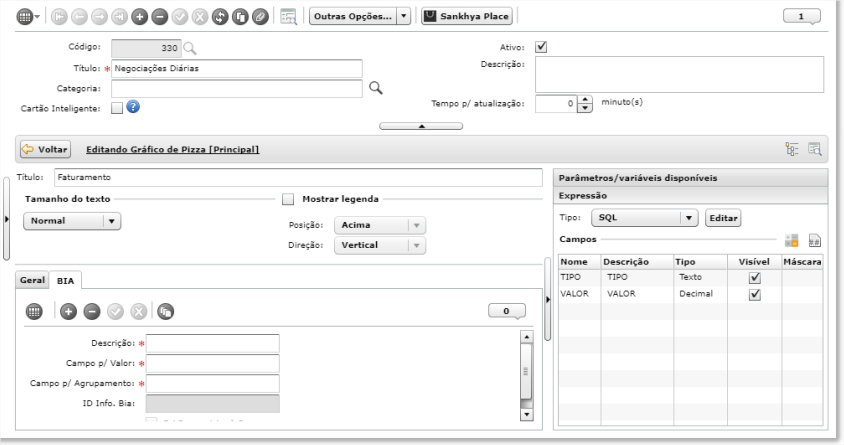
Task: Add a BIA entry with plus icon
Action: click(x=68, y=311)
